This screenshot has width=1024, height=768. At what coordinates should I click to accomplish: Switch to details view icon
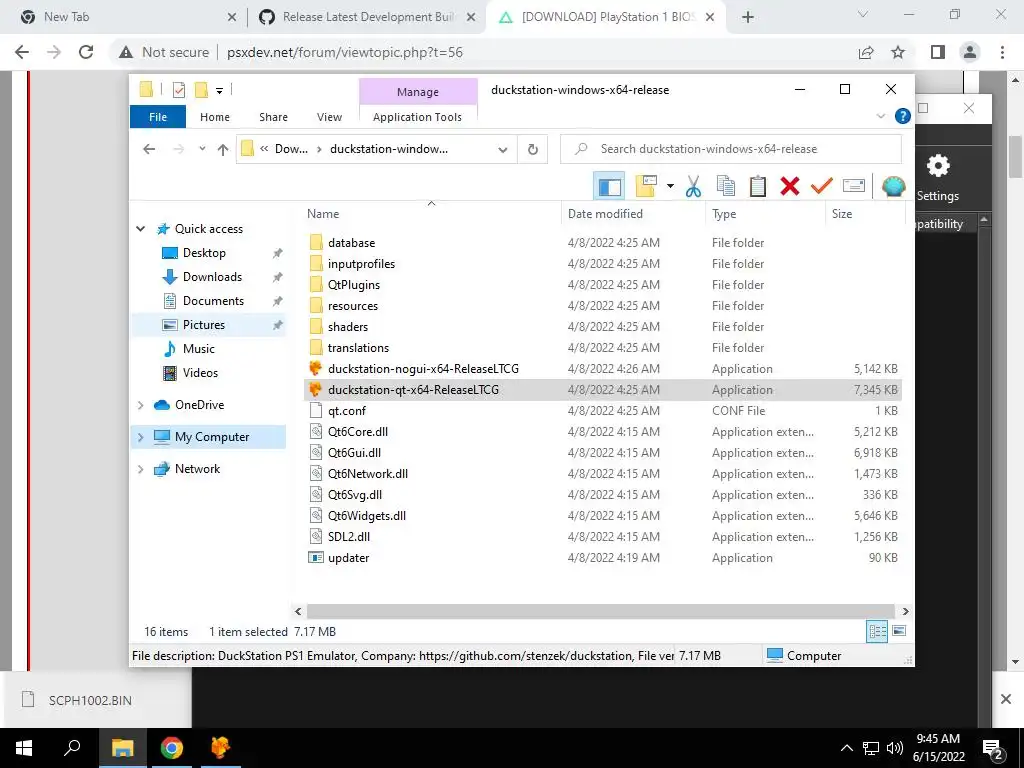click(877, 631)
